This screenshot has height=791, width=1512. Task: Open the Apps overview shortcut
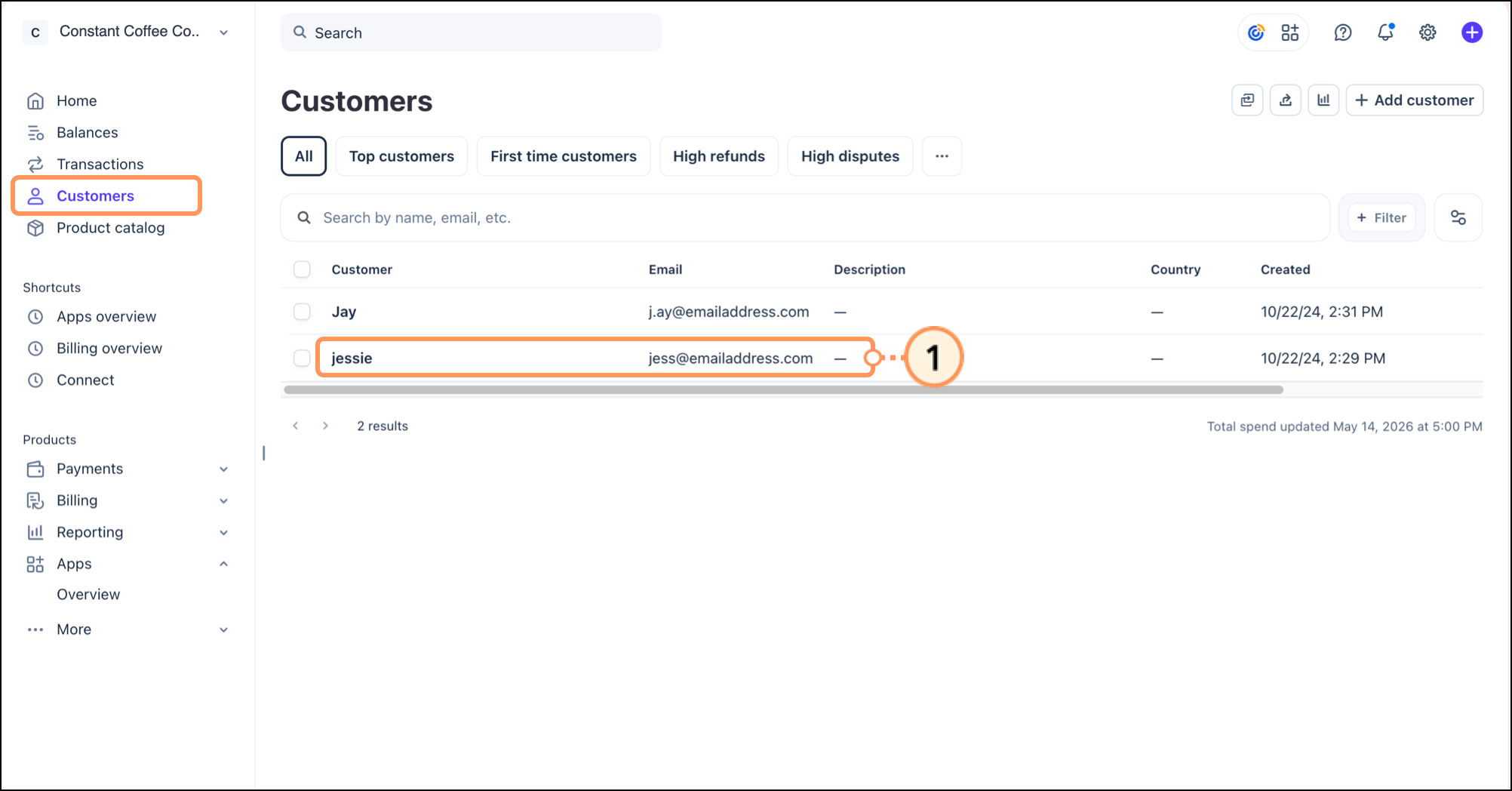106,317
